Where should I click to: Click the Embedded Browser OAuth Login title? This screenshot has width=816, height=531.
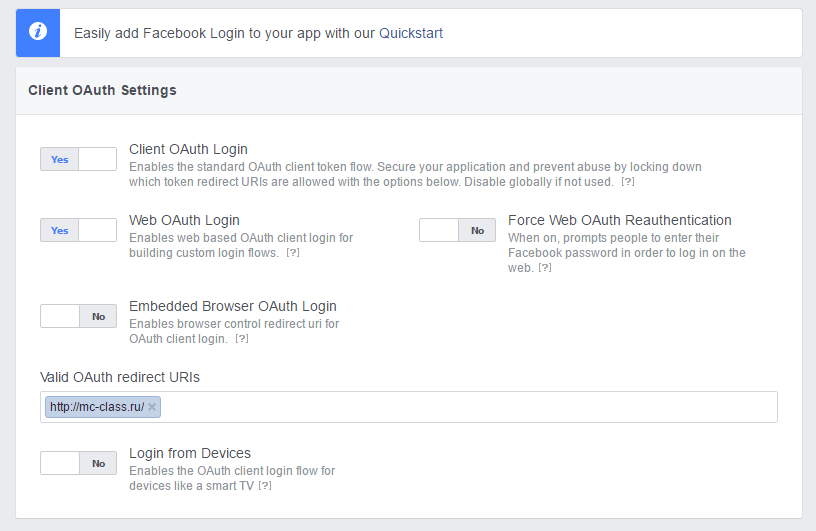[233, 306]
